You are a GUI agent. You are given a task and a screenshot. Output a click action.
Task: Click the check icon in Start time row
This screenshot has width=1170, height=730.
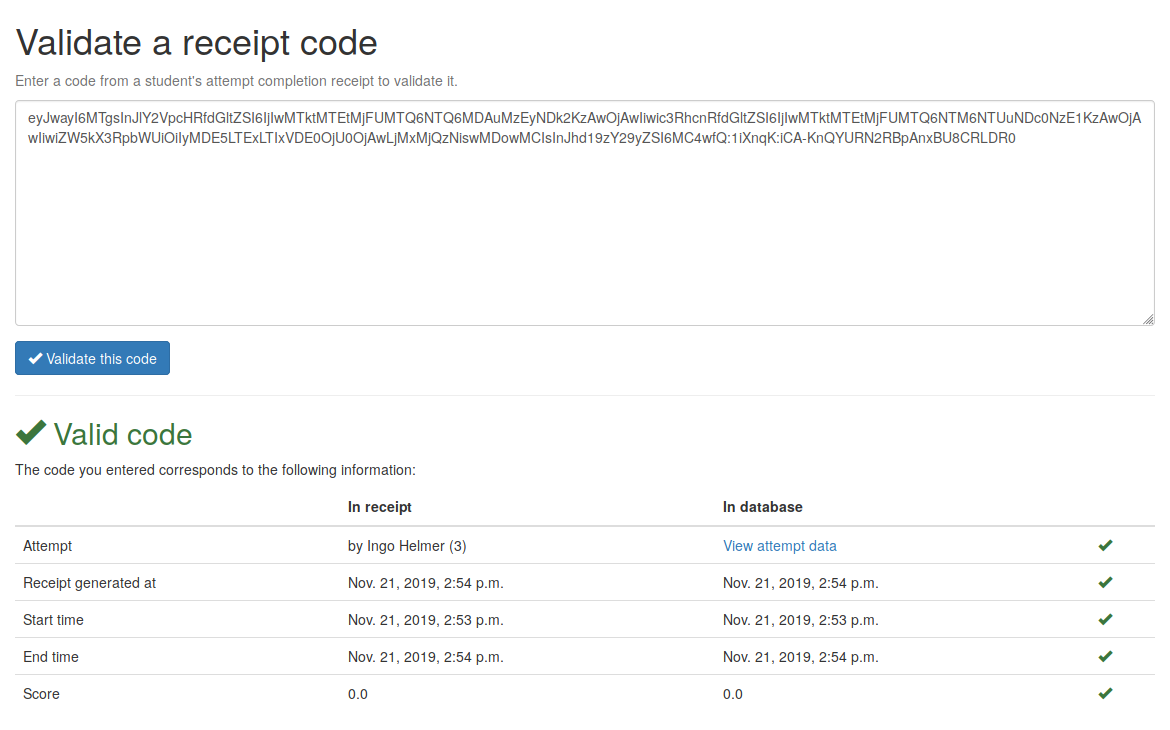pos(1106,620)
